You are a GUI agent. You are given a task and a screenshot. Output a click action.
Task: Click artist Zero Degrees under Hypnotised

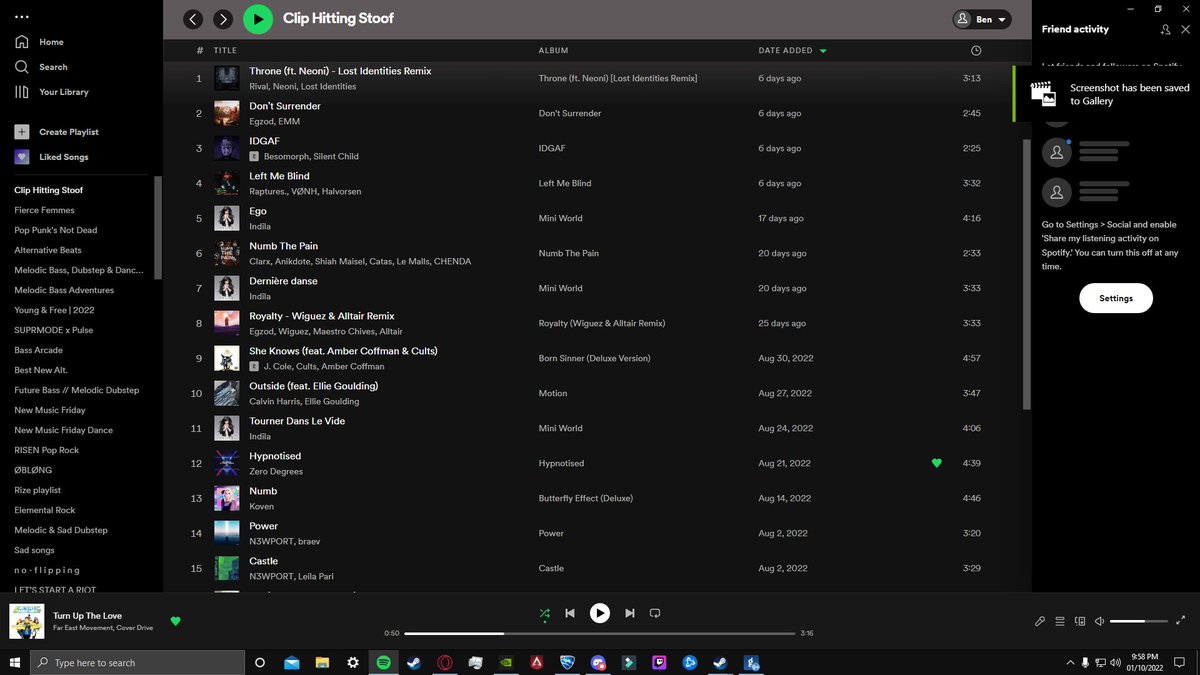(x=276, y=471)
